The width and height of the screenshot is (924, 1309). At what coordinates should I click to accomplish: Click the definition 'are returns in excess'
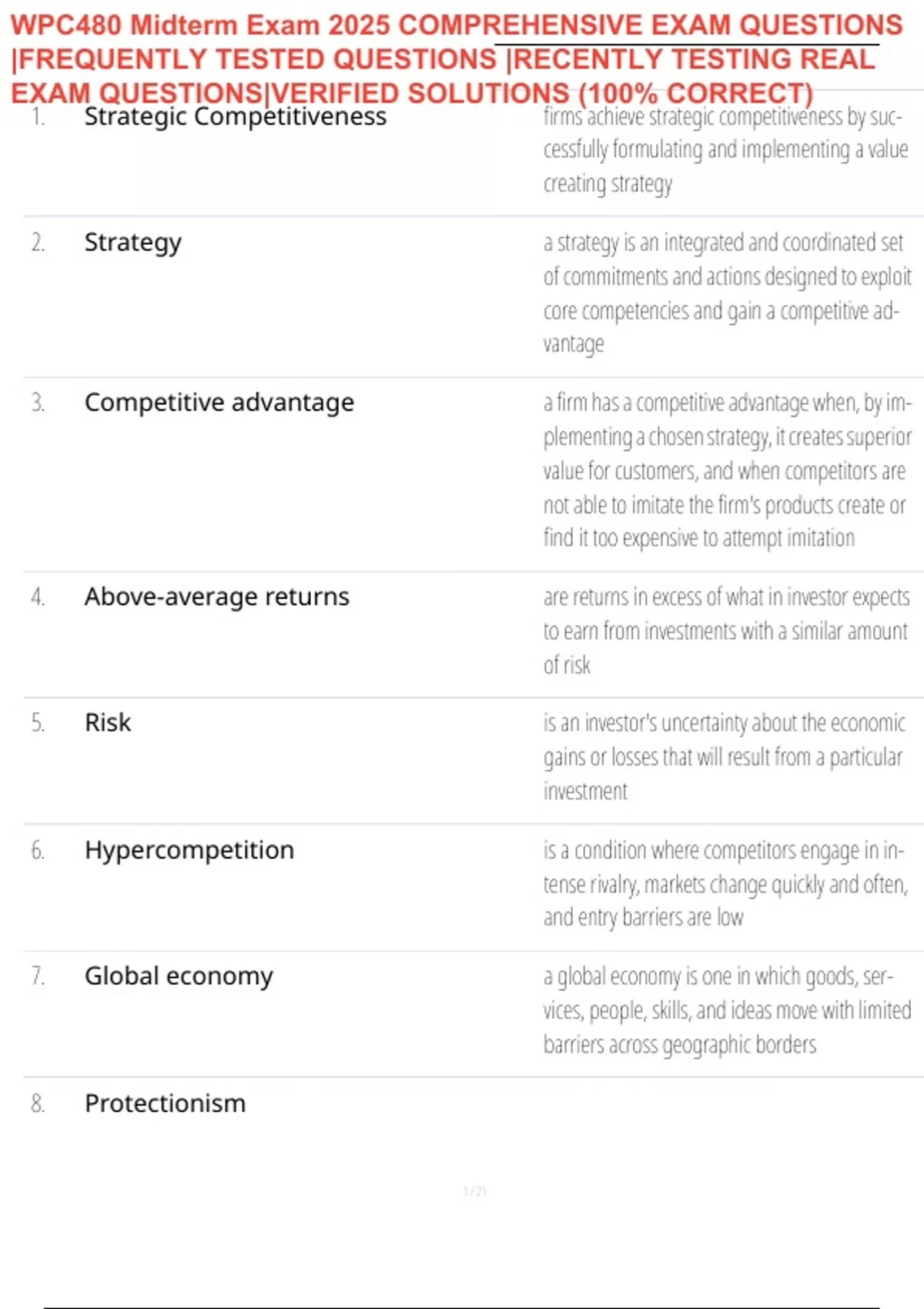coord(725,631)
